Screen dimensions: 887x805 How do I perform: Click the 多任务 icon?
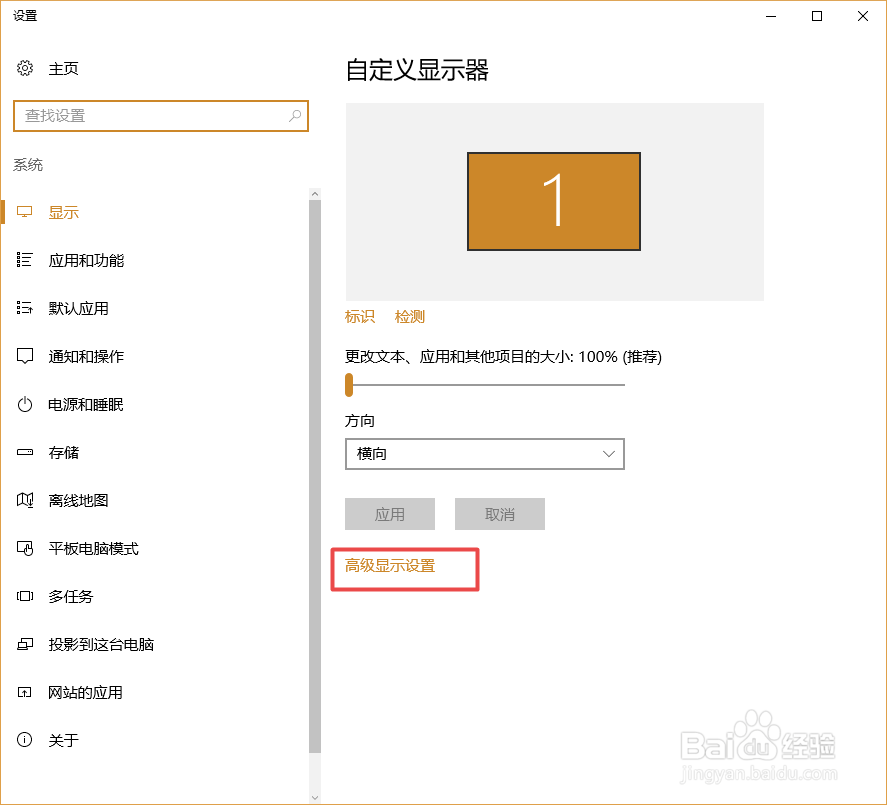tap(25, 596)
